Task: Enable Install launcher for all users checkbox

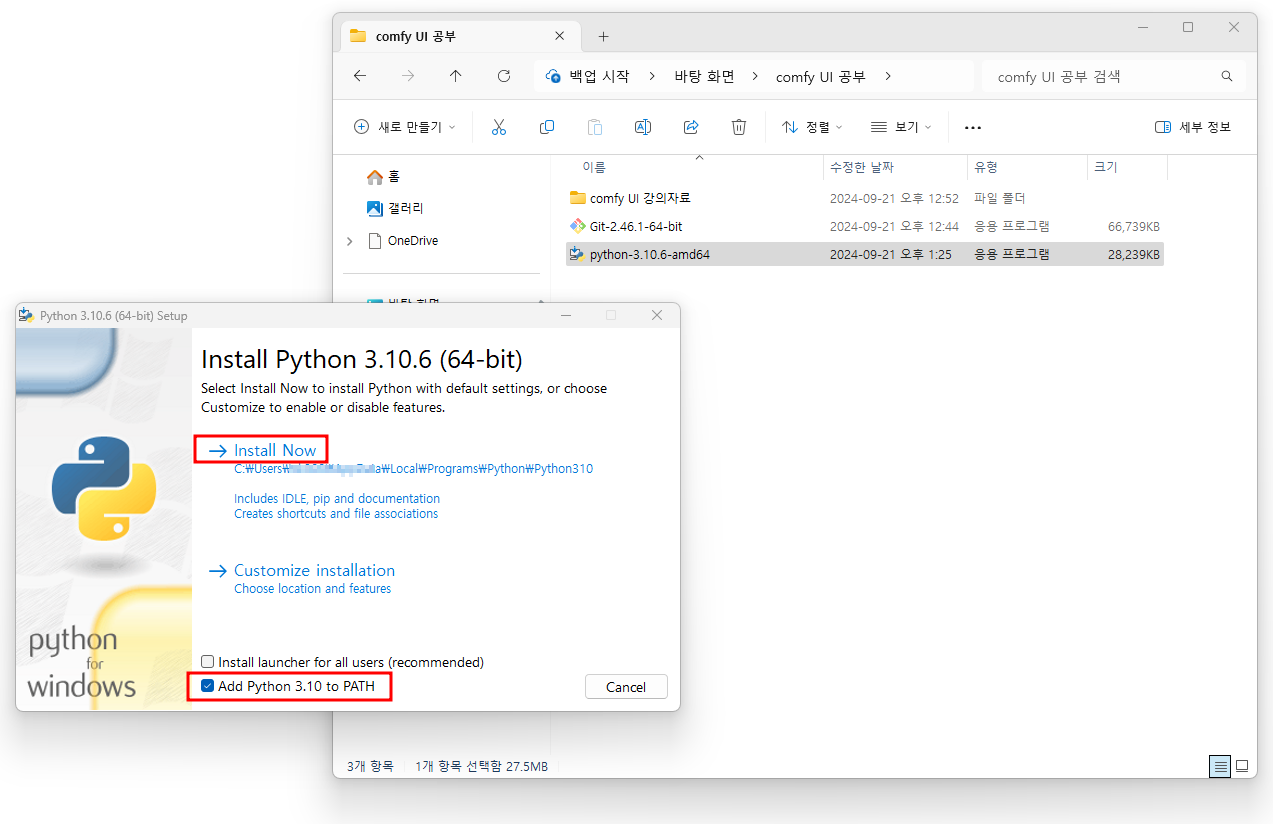Action: (207, 662)
